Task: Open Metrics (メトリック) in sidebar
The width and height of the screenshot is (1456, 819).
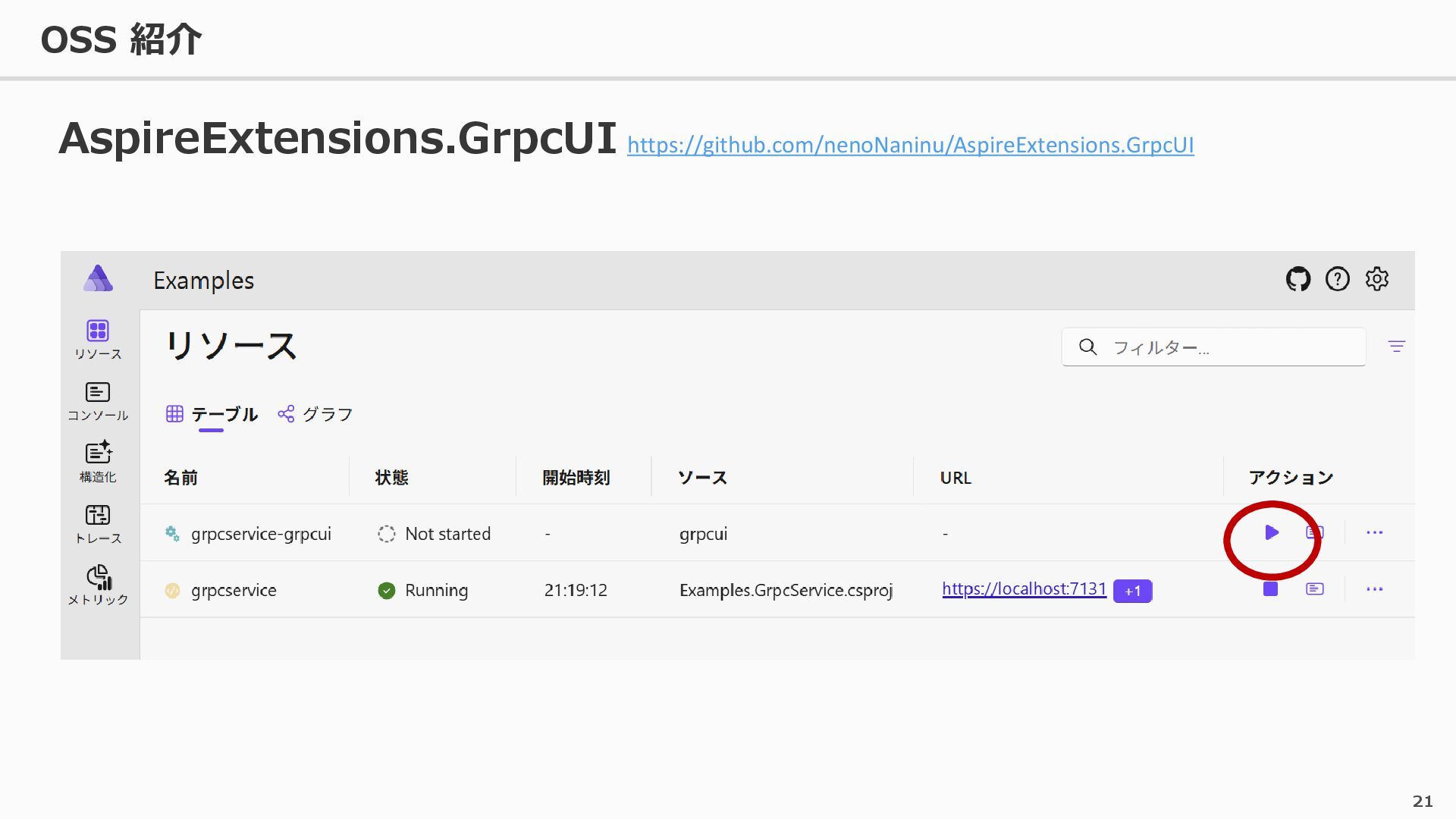Action: tap(98, 585)
